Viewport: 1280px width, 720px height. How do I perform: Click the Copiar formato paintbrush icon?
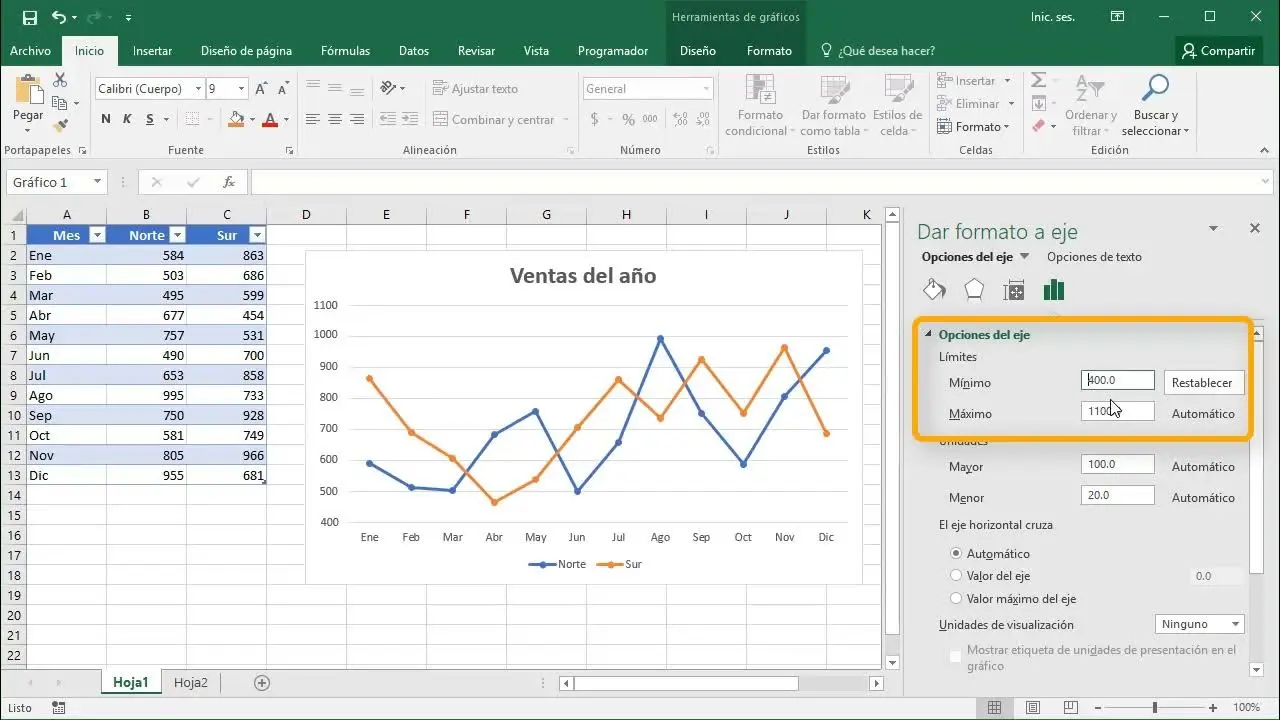pos(60,126)
